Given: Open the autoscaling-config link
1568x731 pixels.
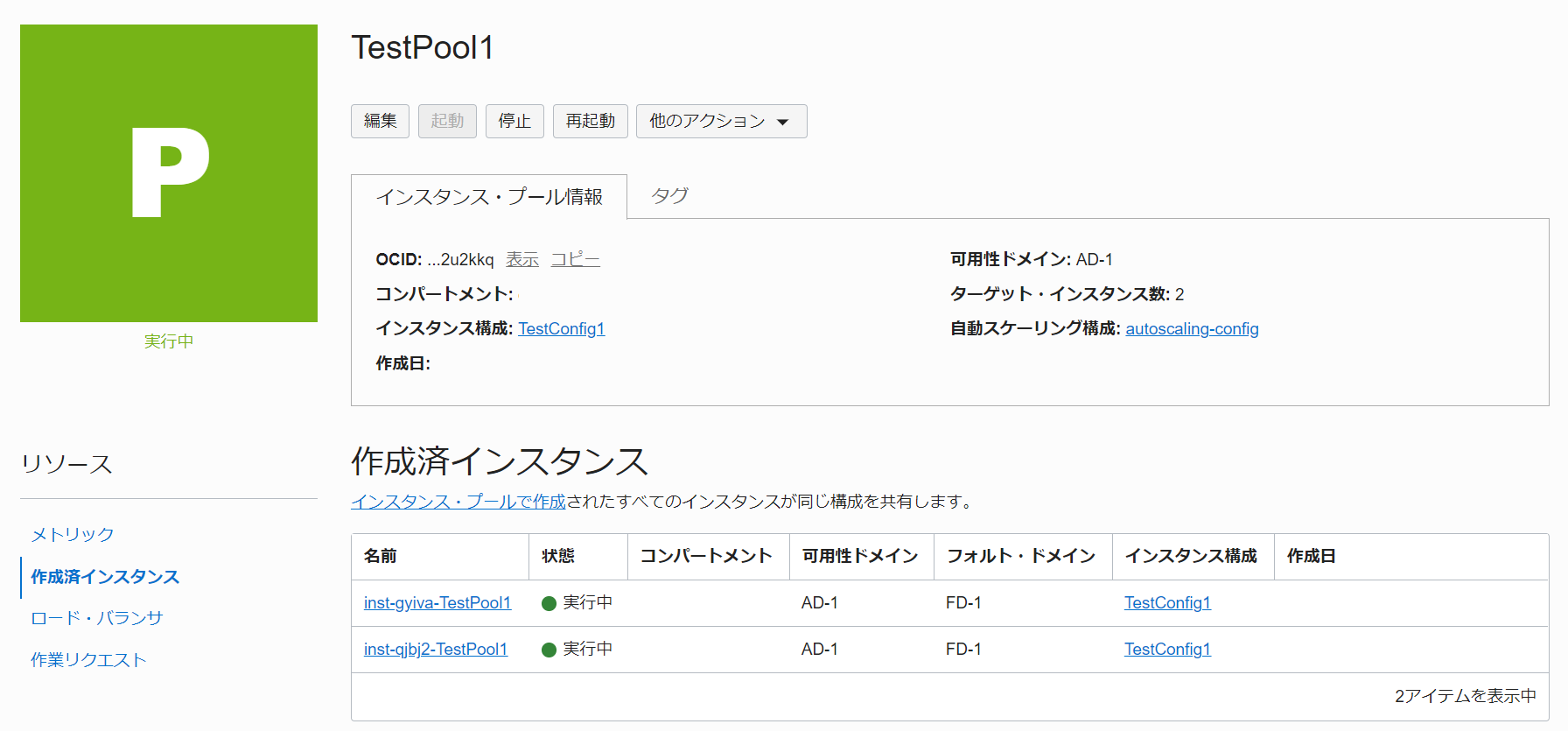Looking at the screenshot, I should pyautogui.click(x=1191, y=329).
